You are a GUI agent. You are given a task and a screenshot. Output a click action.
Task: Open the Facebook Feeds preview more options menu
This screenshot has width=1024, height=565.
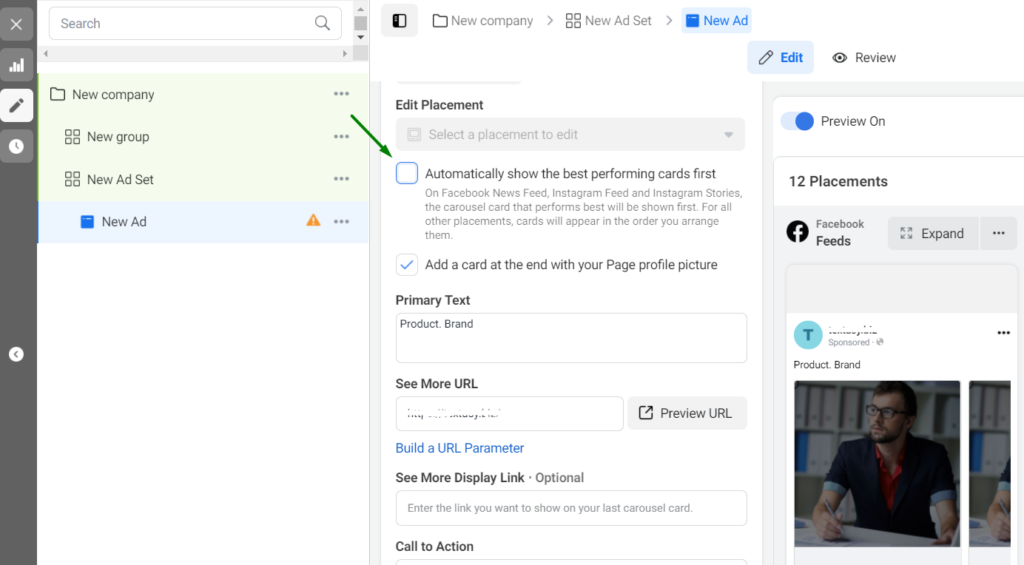click(998, 233)
